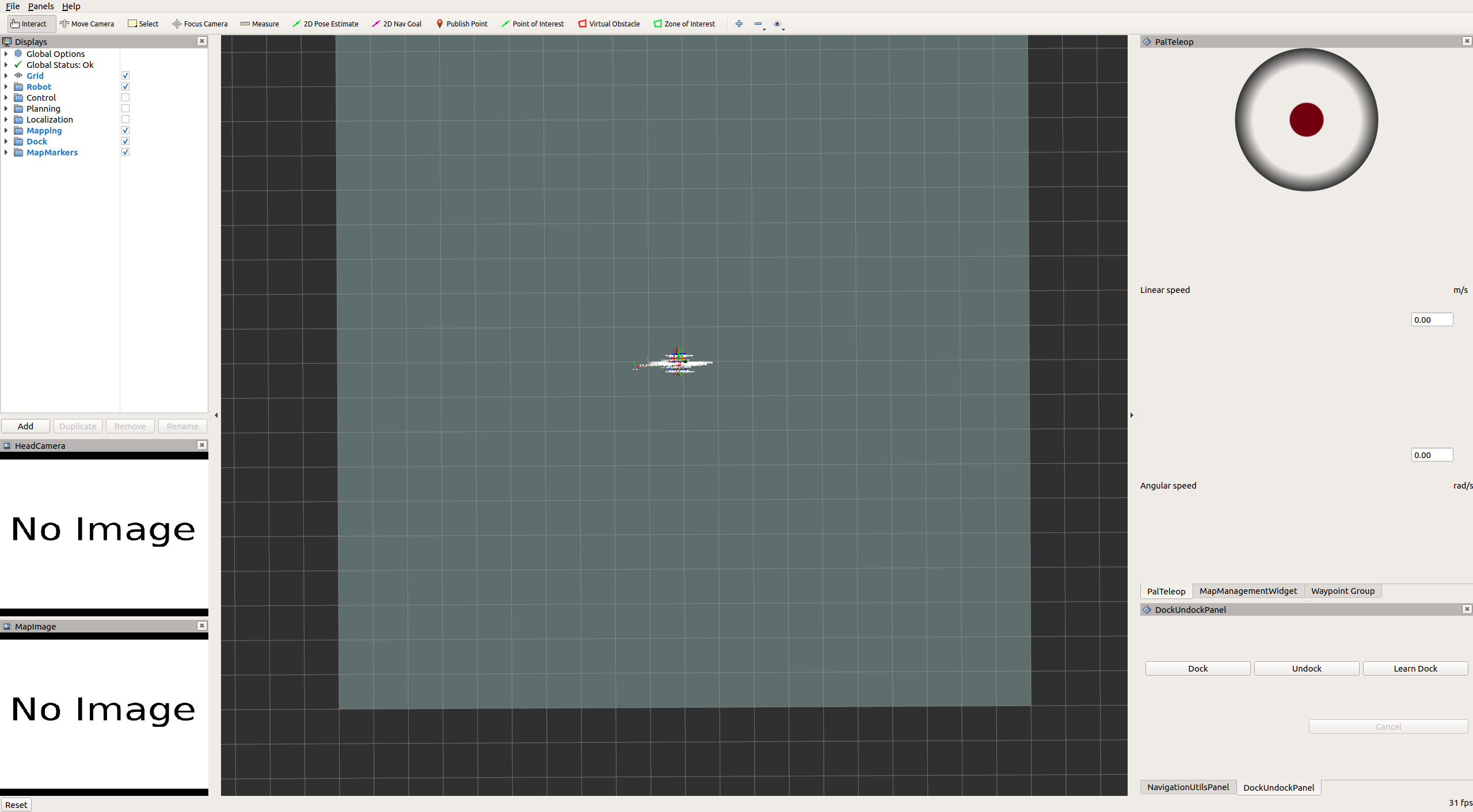
Task: Activate the Move Camera tool
Action: [87, 24]
